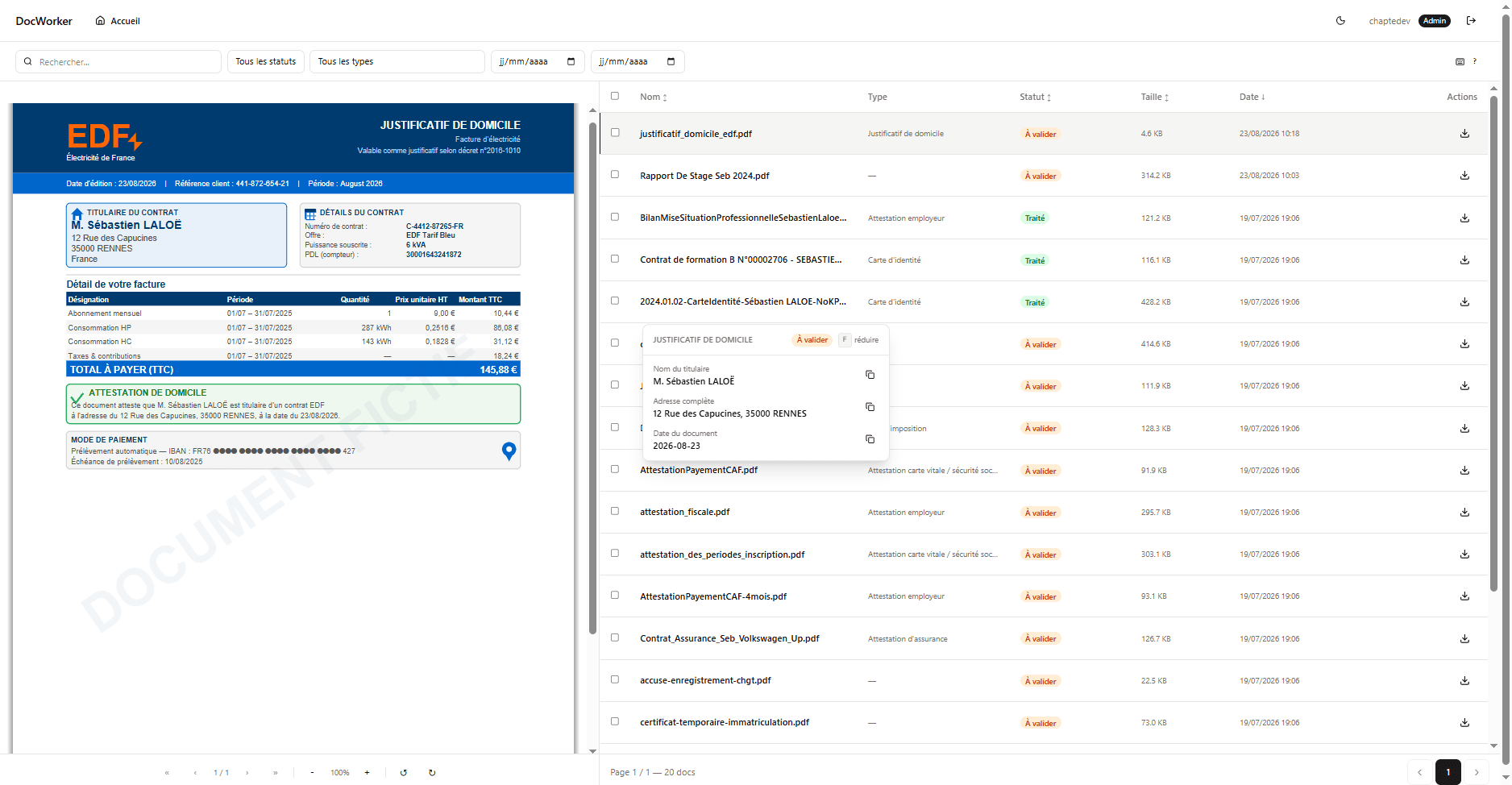Click the next list page arrow
This screenshot has width=1512, height=785.
tap(1477, 772)
